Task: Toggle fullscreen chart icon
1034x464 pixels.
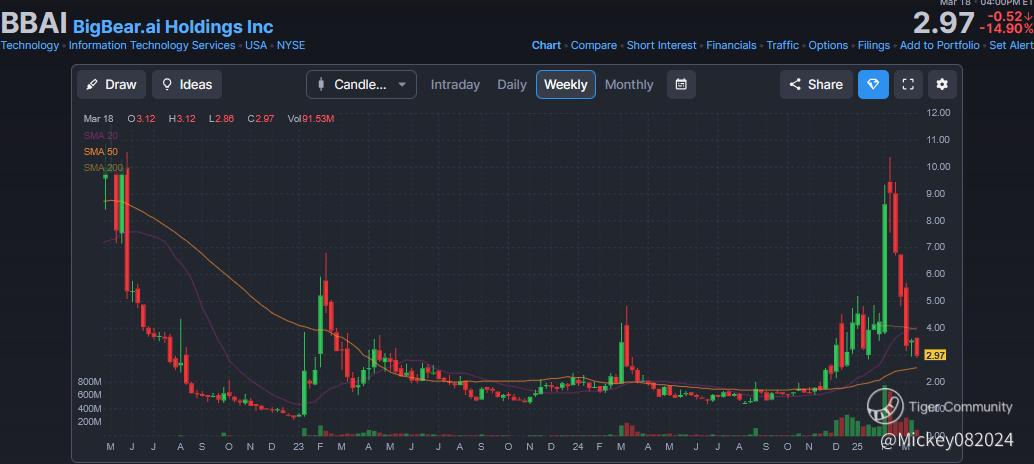Action: click(x=908, y=84)
